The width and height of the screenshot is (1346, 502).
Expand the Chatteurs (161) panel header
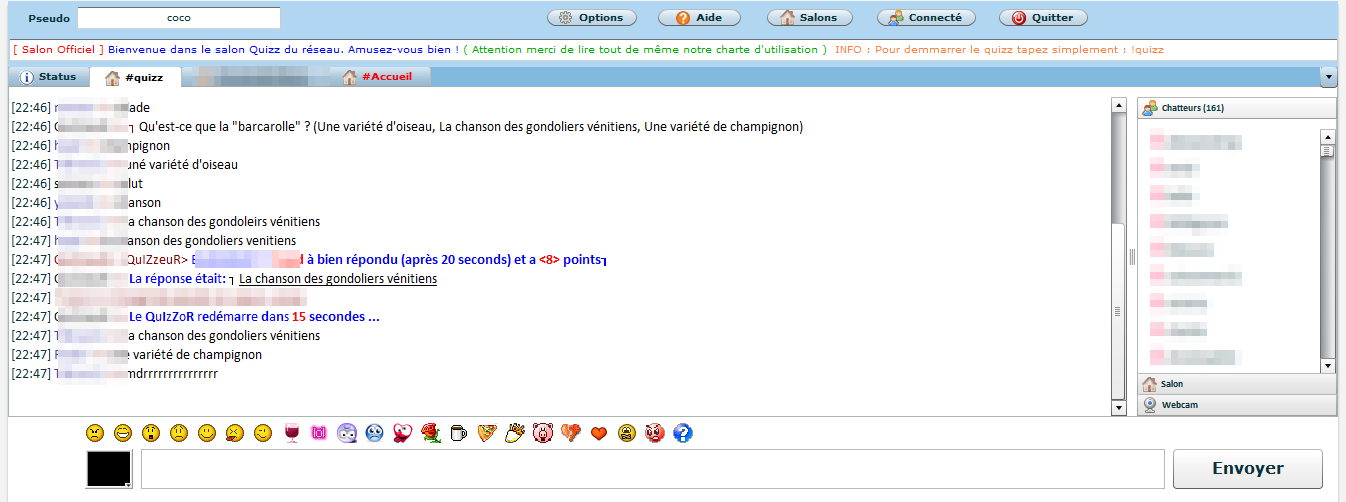tap(1237, 108)
